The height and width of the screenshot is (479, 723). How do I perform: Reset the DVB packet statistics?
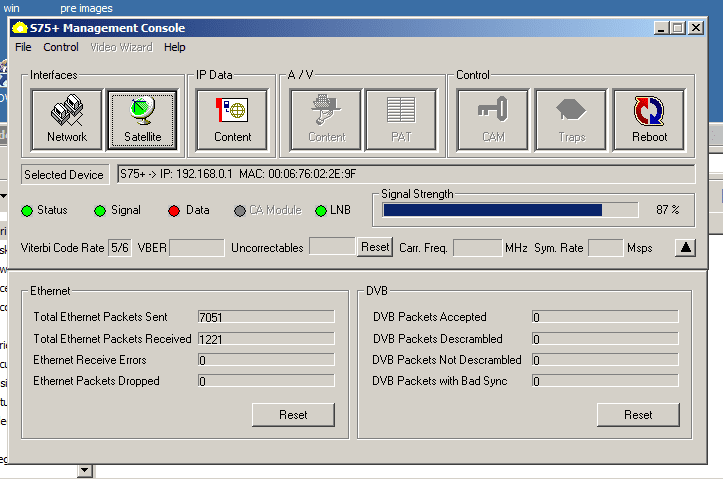(638, 415)
